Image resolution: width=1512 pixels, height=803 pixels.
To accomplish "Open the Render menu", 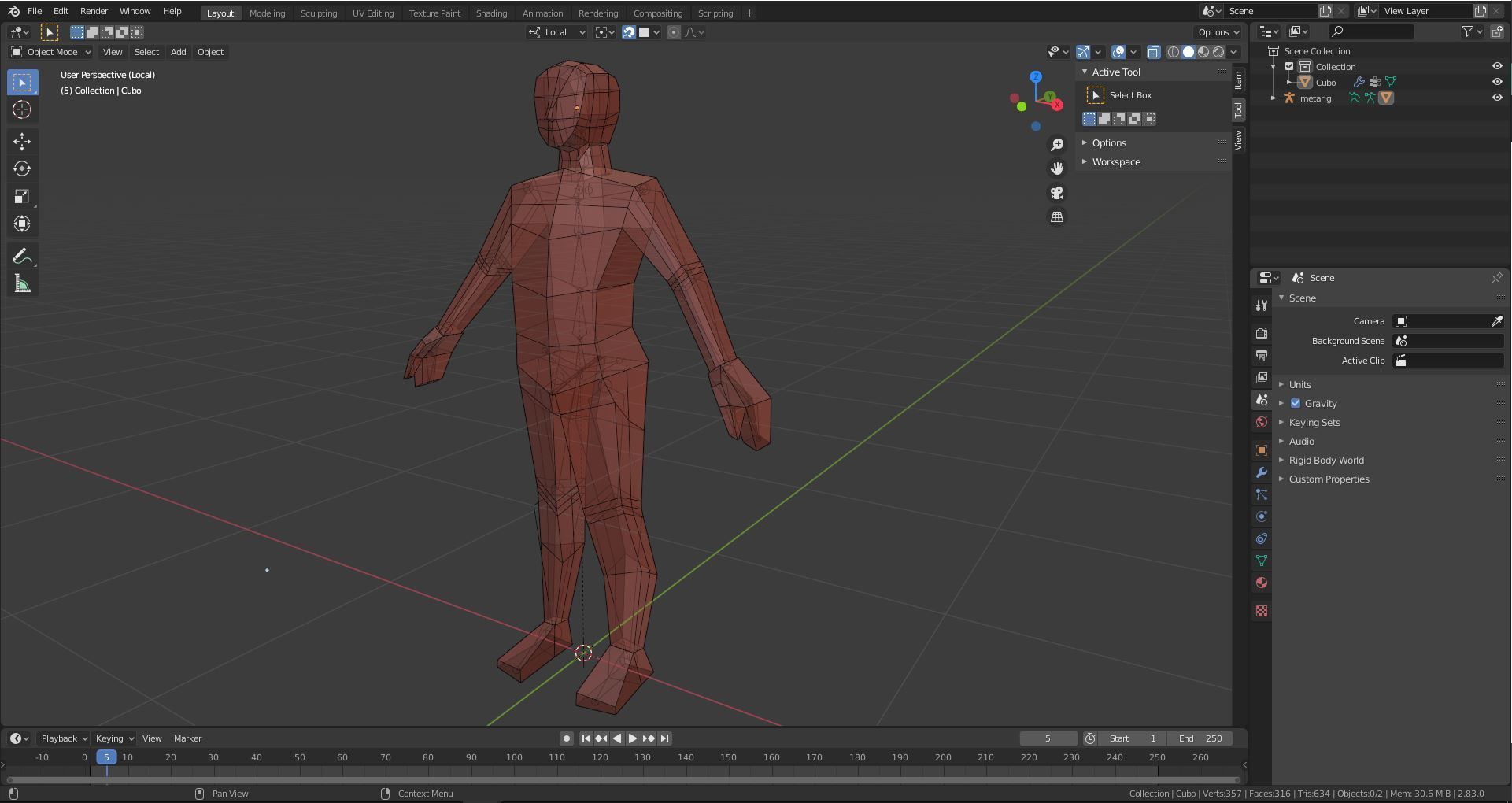I will [94, 11].
